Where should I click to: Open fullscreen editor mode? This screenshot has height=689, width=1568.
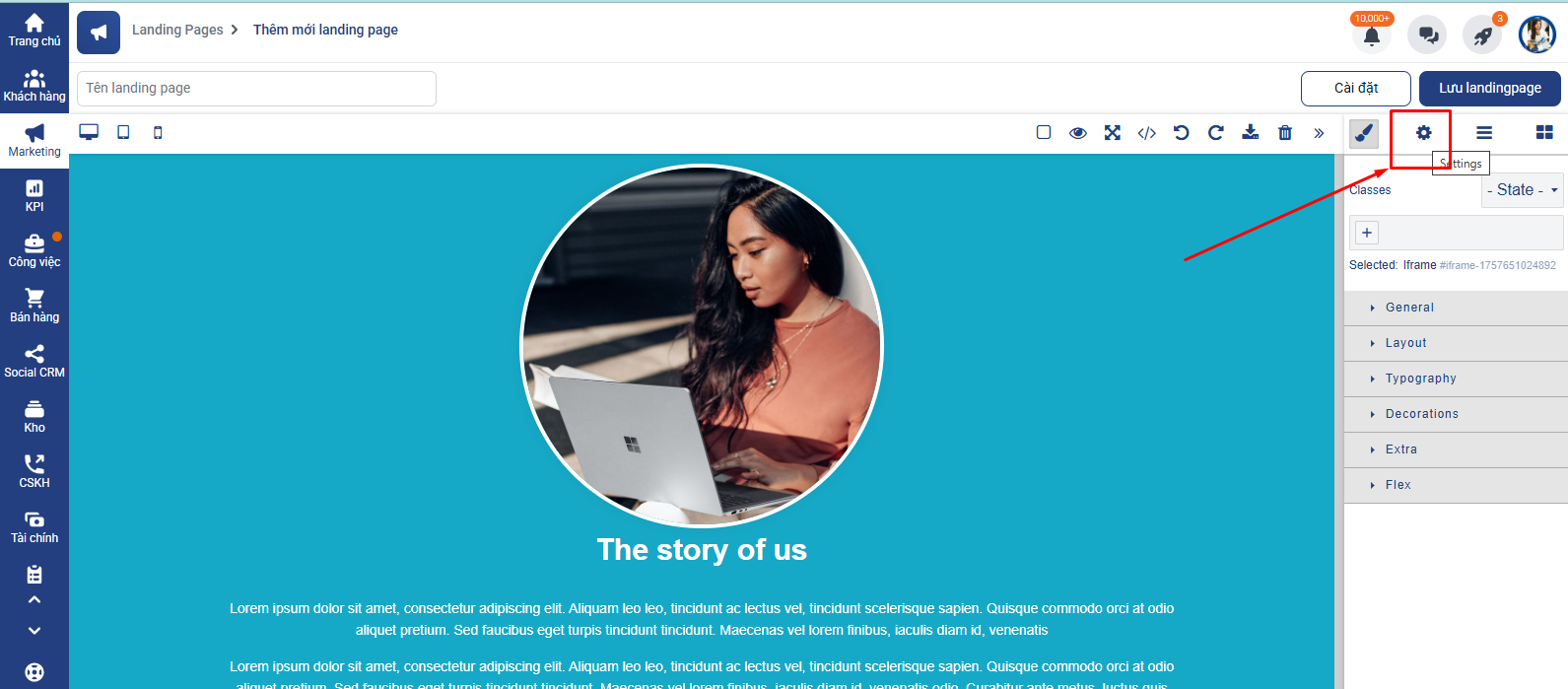(1113, 133)
